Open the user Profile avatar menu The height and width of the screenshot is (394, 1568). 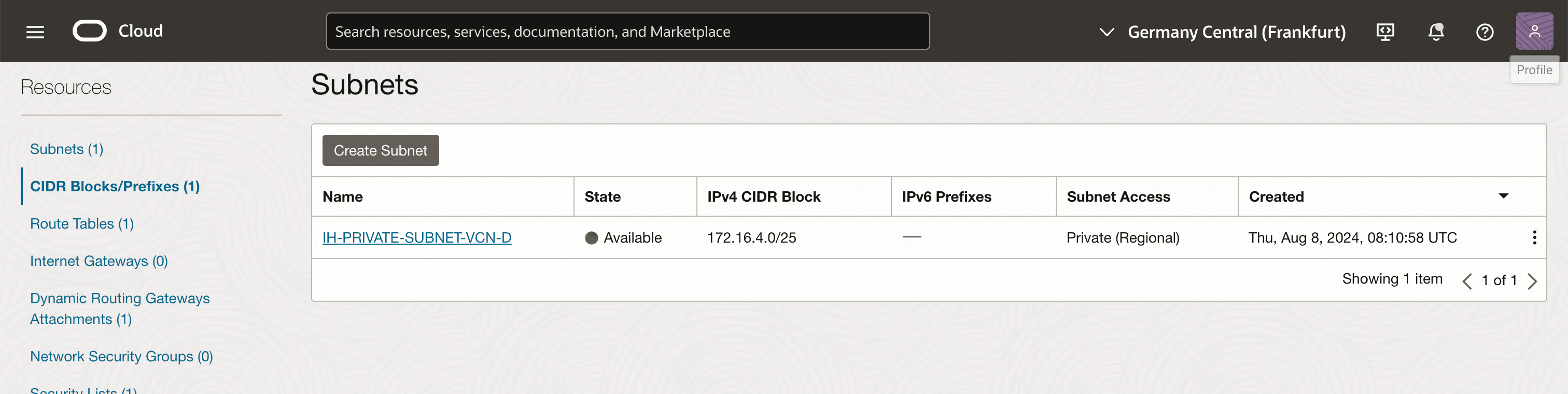[1533, 32]
